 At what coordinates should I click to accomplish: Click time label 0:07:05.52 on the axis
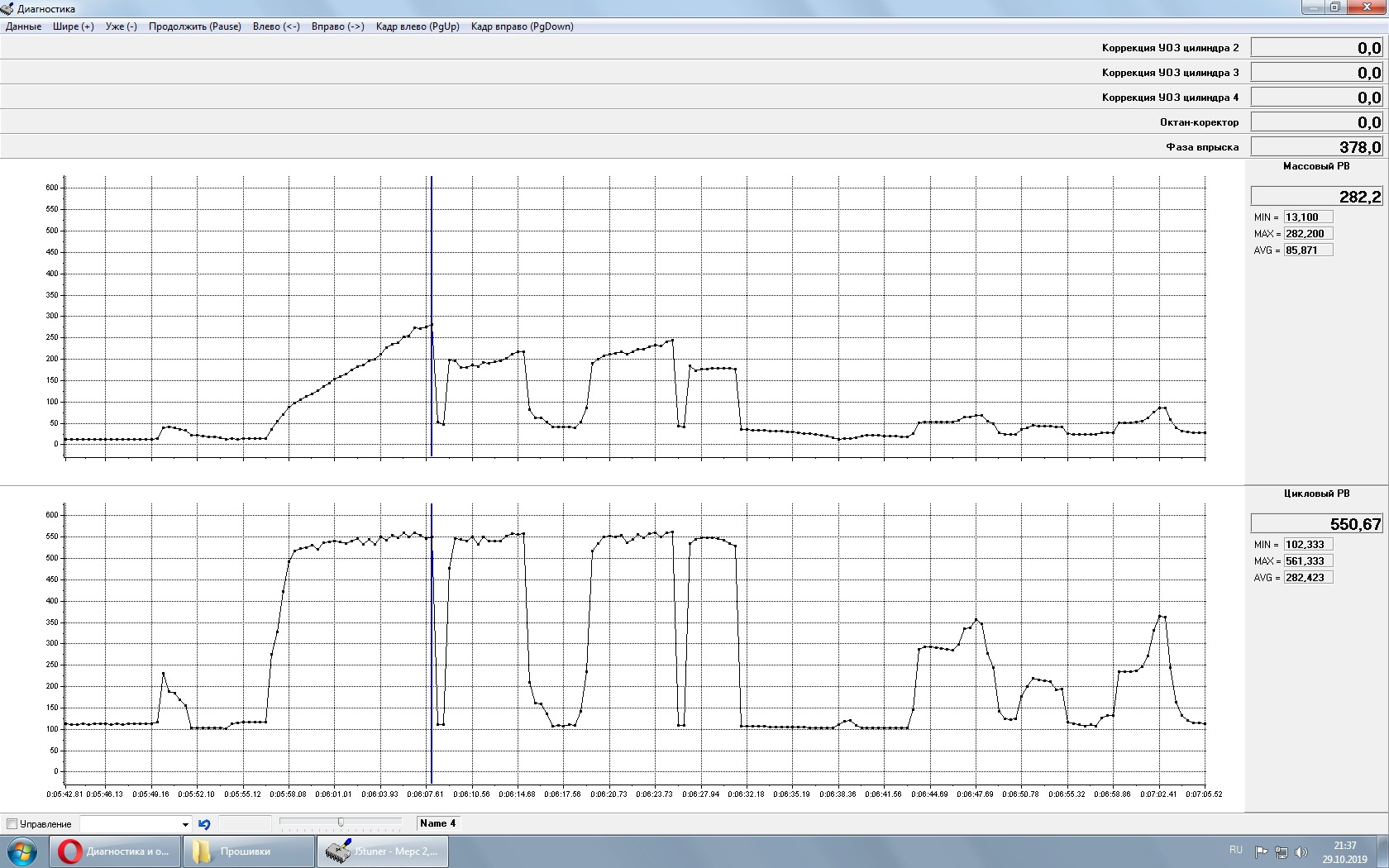(x=1203, y=794)
